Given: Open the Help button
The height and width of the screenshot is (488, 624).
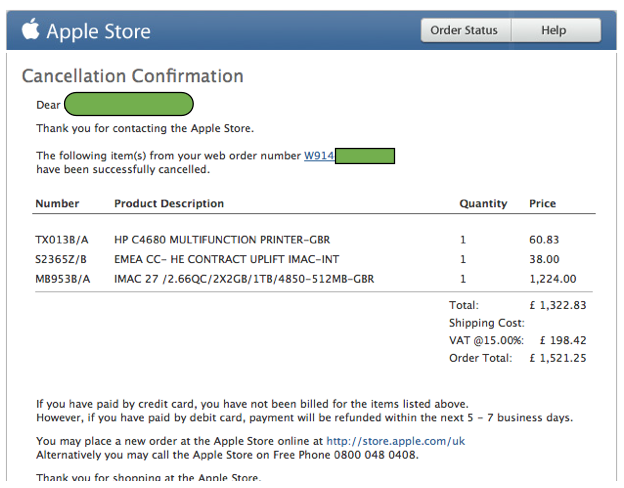Looking at the screenshot, I should pos(556,30).
